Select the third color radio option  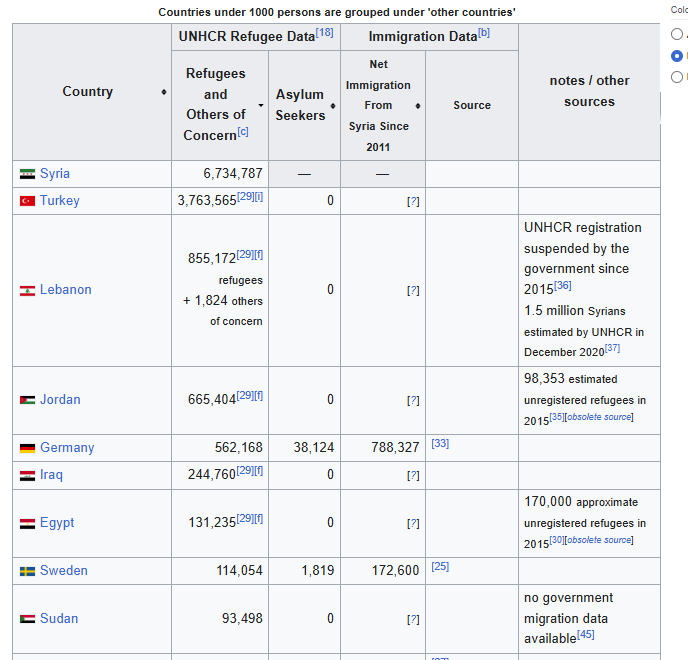pos(677,77)
